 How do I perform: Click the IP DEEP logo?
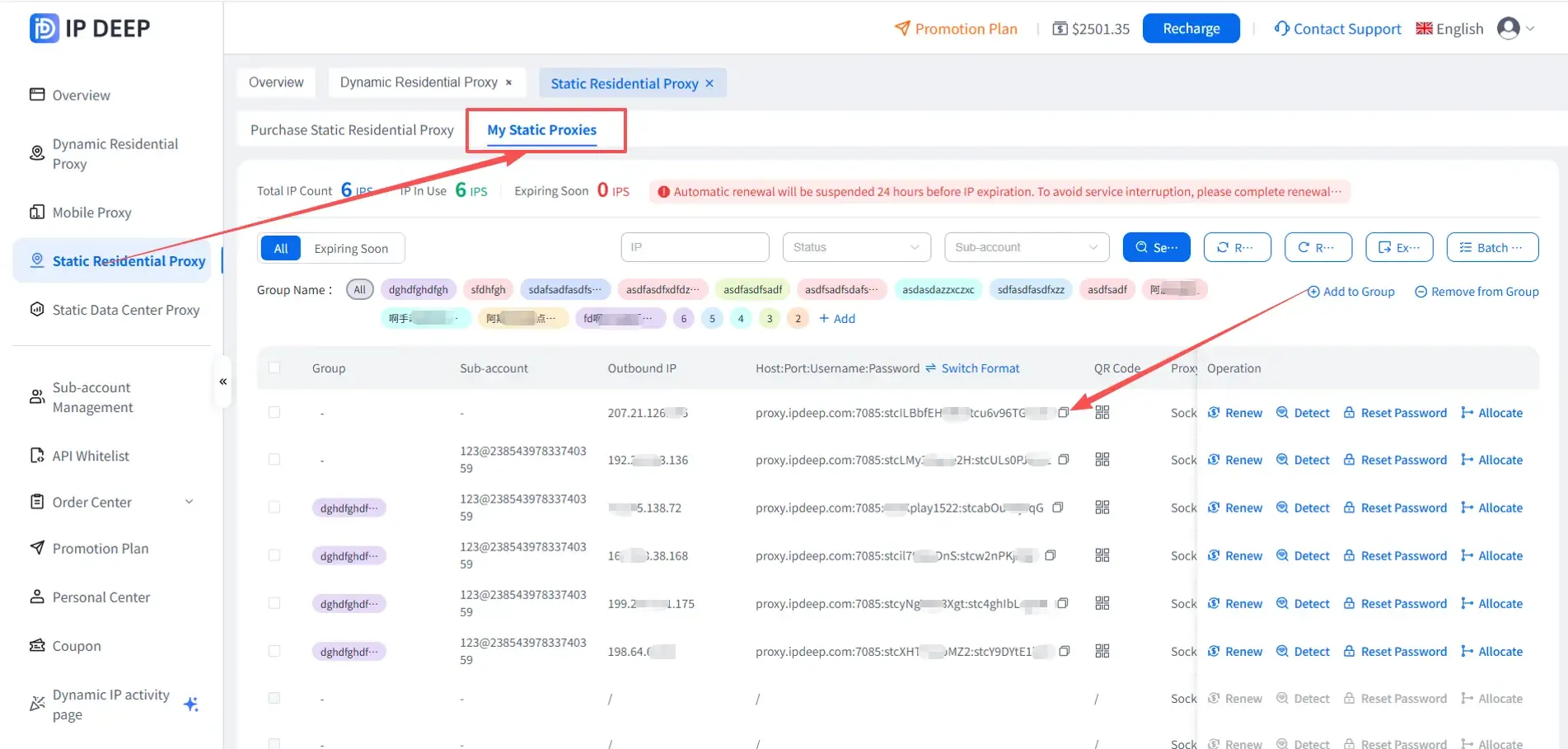coord(90,28)
